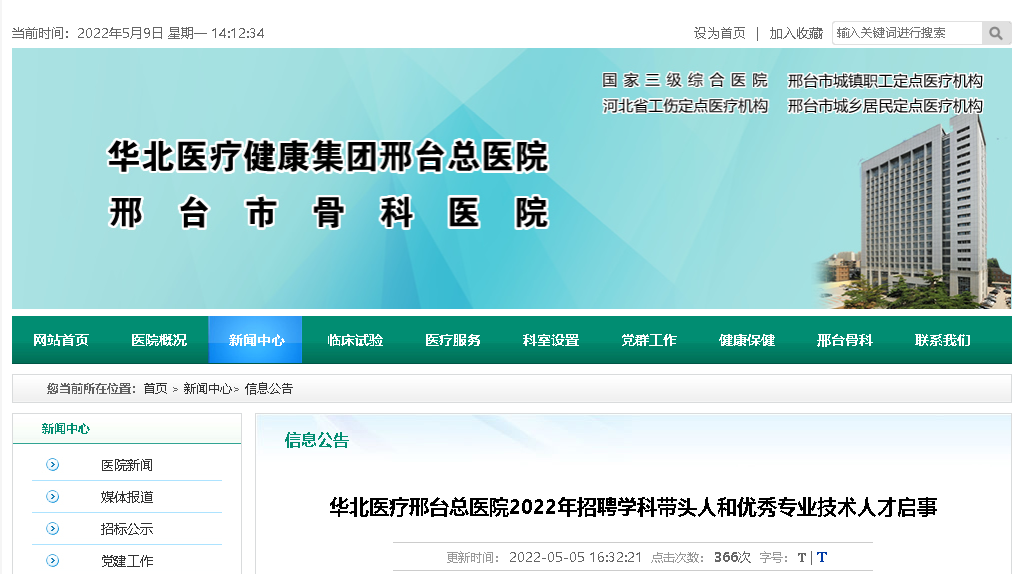Click 设为首页 link at top
The image size is (1018, 574).
[x=720, y=33]
